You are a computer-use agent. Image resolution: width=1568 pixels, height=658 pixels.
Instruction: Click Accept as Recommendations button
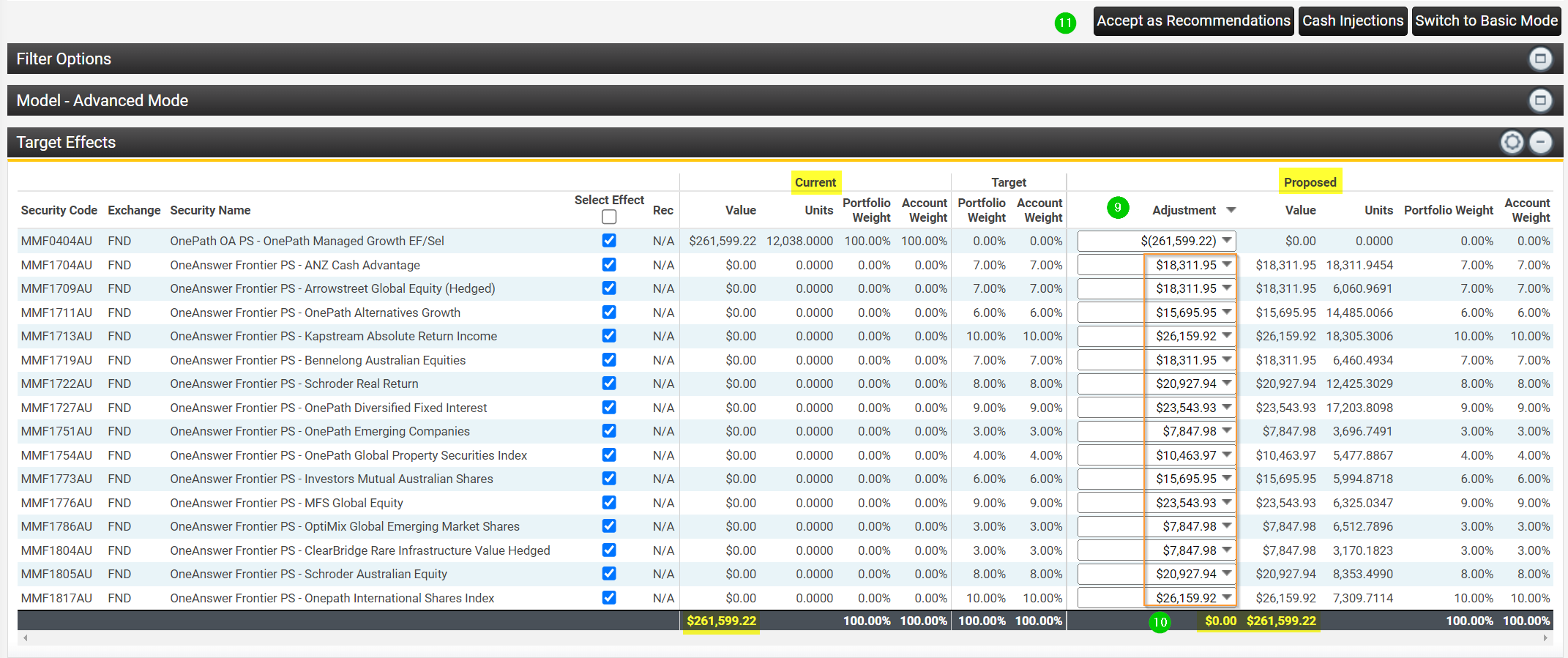tap(1193, 20)
